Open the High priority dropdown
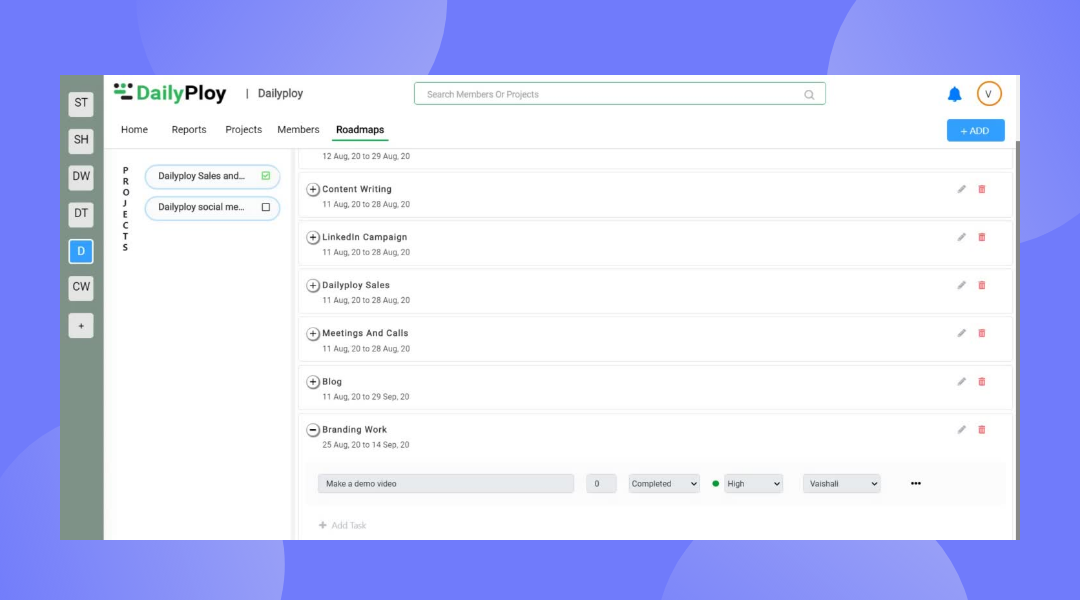This screenshot has height=600, width=1080. pos(754,484)
